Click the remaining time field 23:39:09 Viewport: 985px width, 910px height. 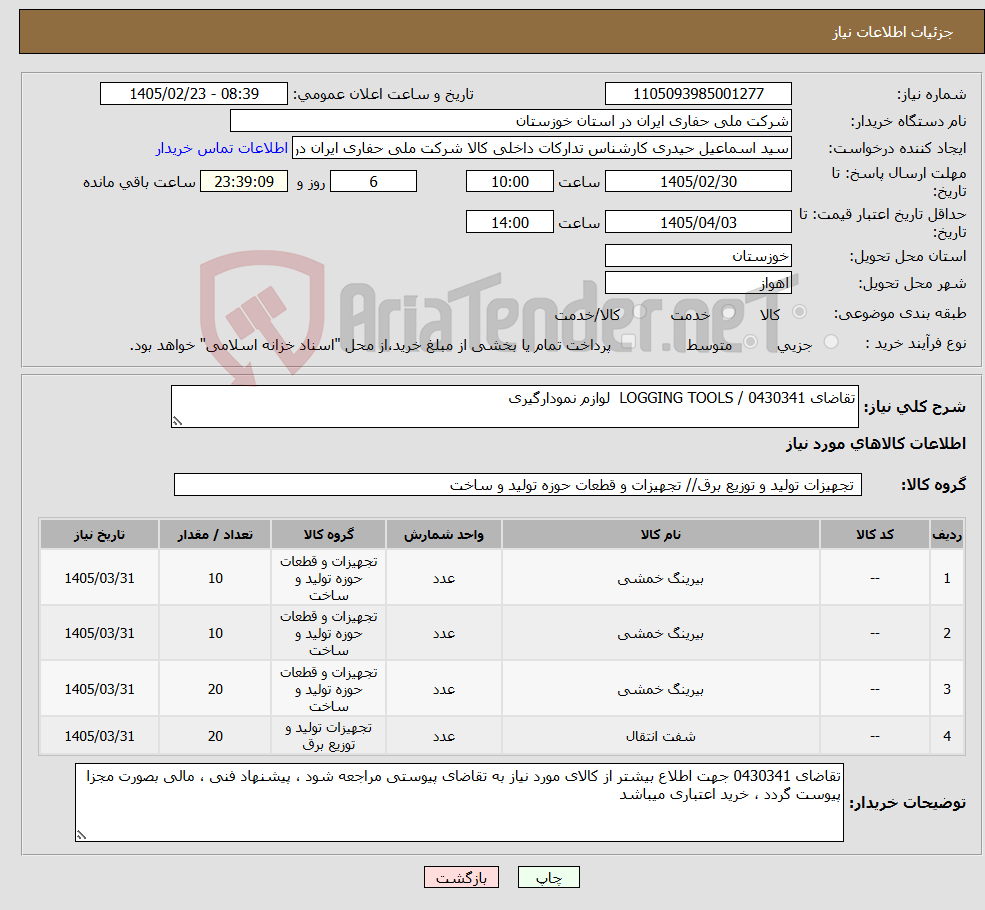[x=244, y=181]
